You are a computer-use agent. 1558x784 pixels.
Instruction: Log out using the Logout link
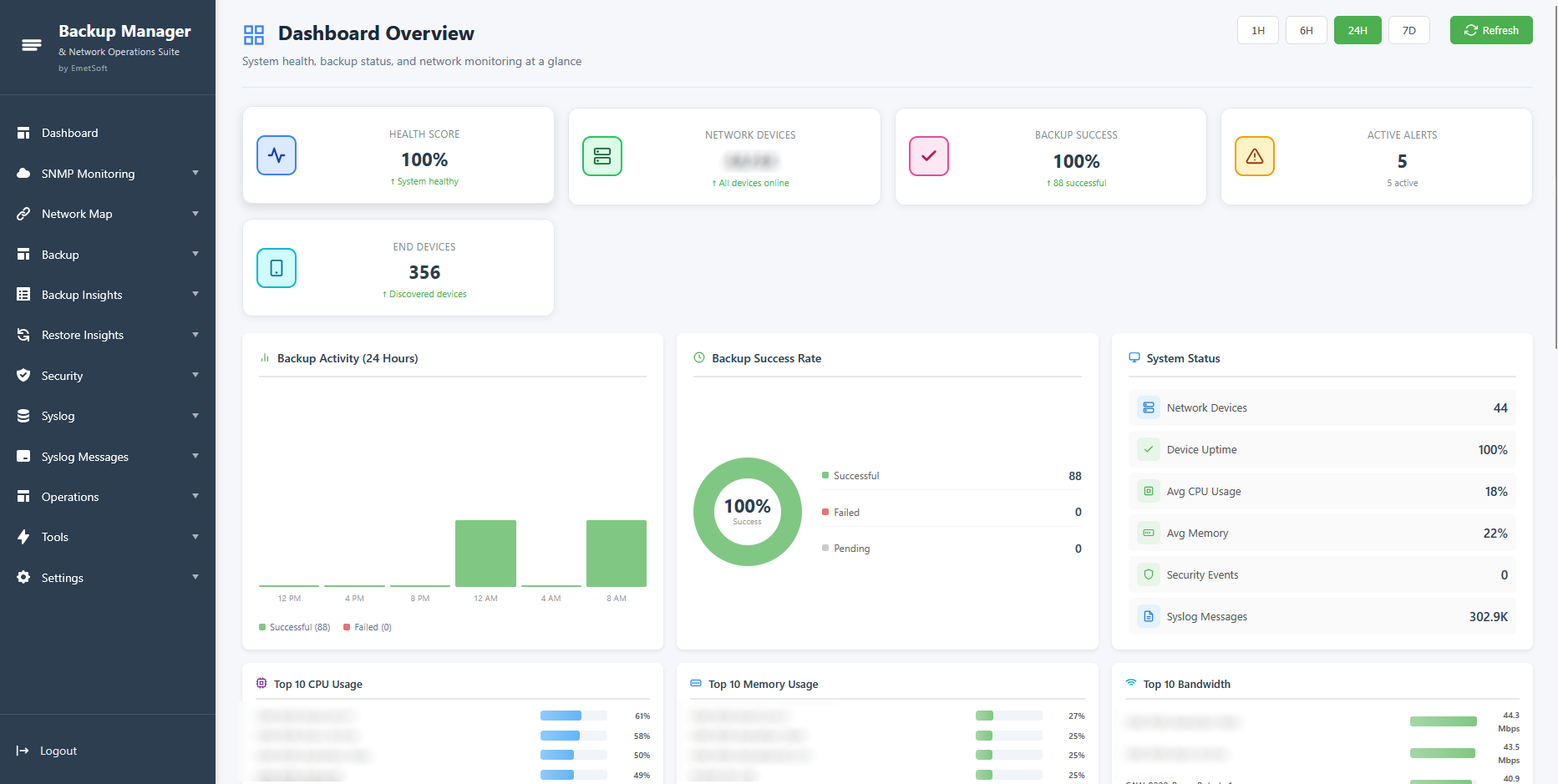(58, 751)
